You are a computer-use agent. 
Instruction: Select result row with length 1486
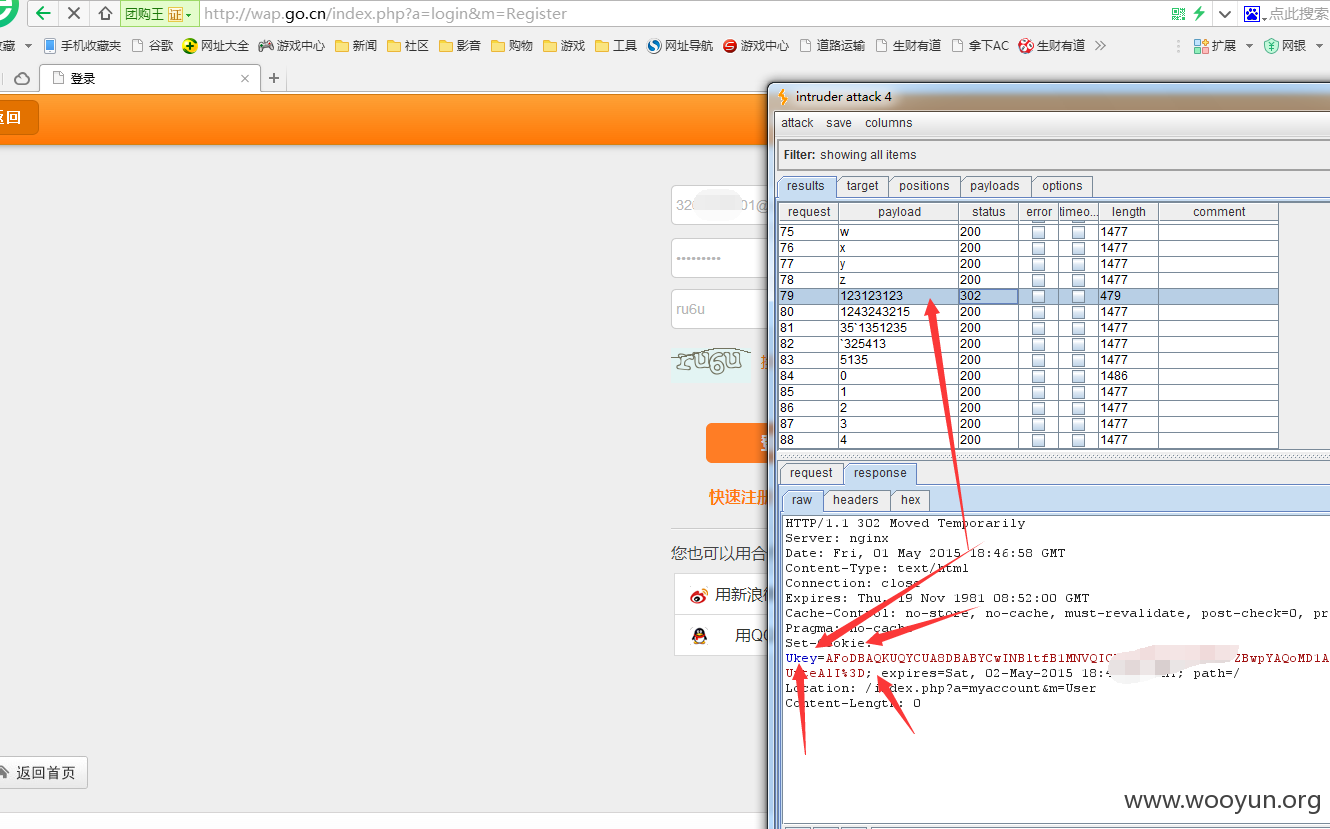1028,376
